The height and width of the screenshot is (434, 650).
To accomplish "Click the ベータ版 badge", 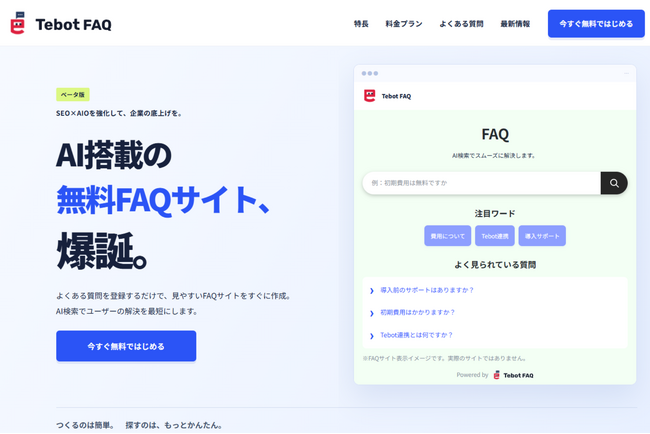I will point(73,95).
